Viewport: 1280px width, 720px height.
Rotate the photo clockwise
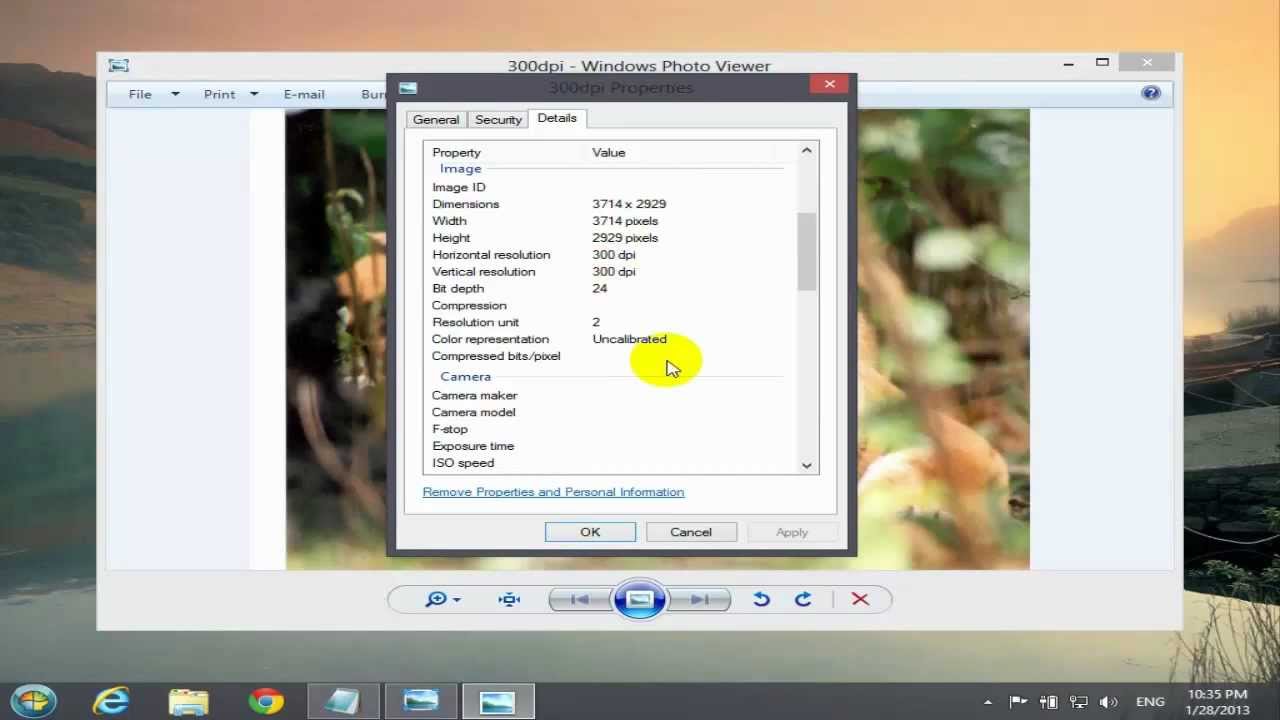tap(803, 599)
